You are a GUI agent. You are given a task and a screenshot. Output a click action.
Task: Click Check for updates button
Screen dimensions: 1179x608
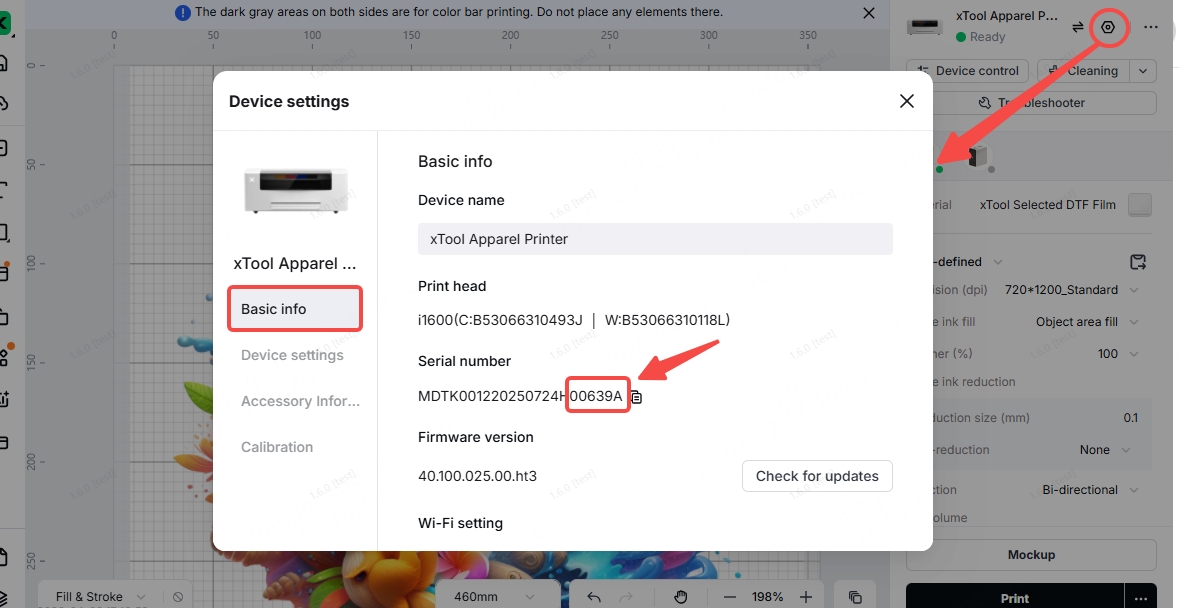click(817, 476)
